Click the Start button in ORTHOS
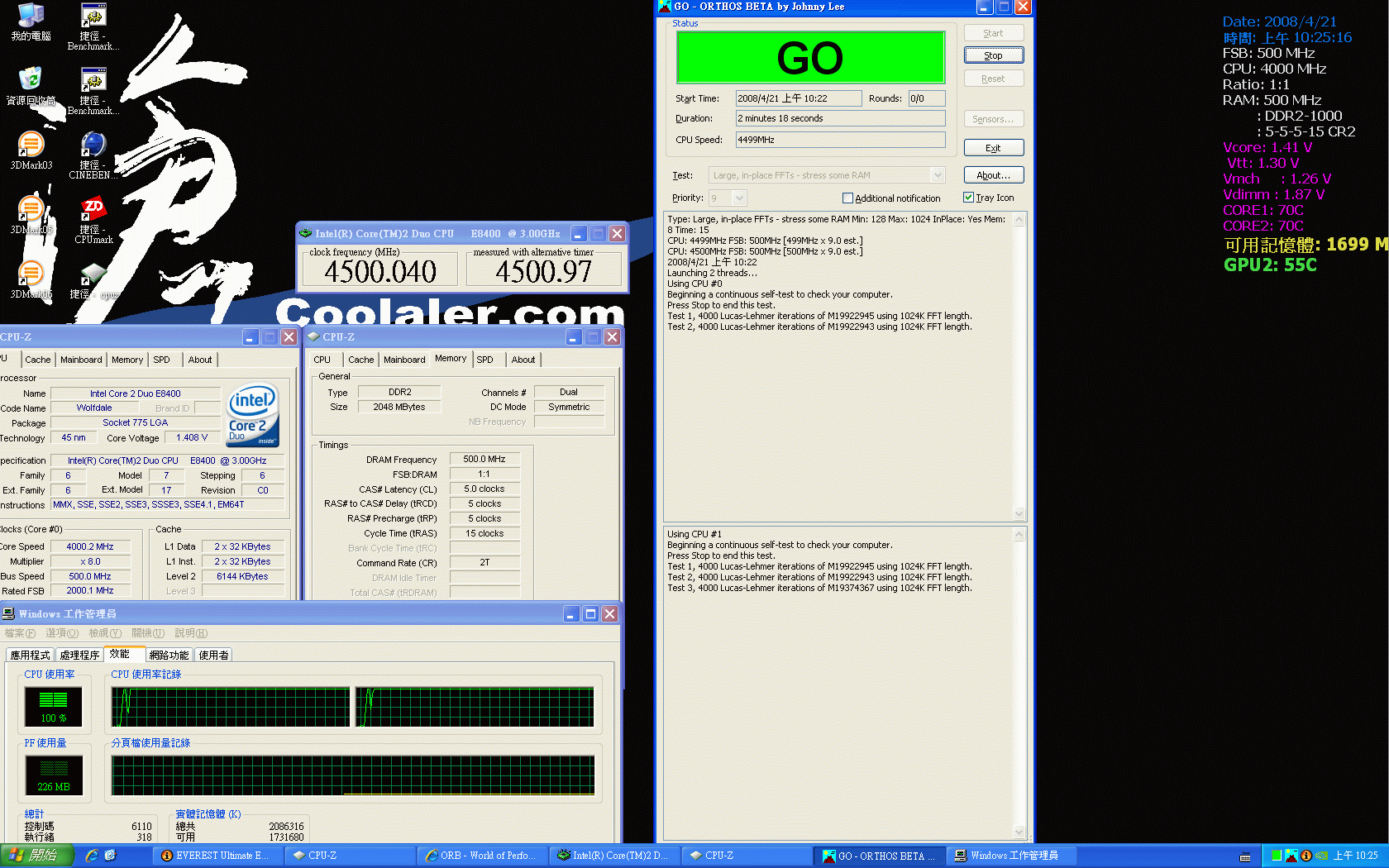The height and width of the screenshot is (868, 1389). pos(994,33)
